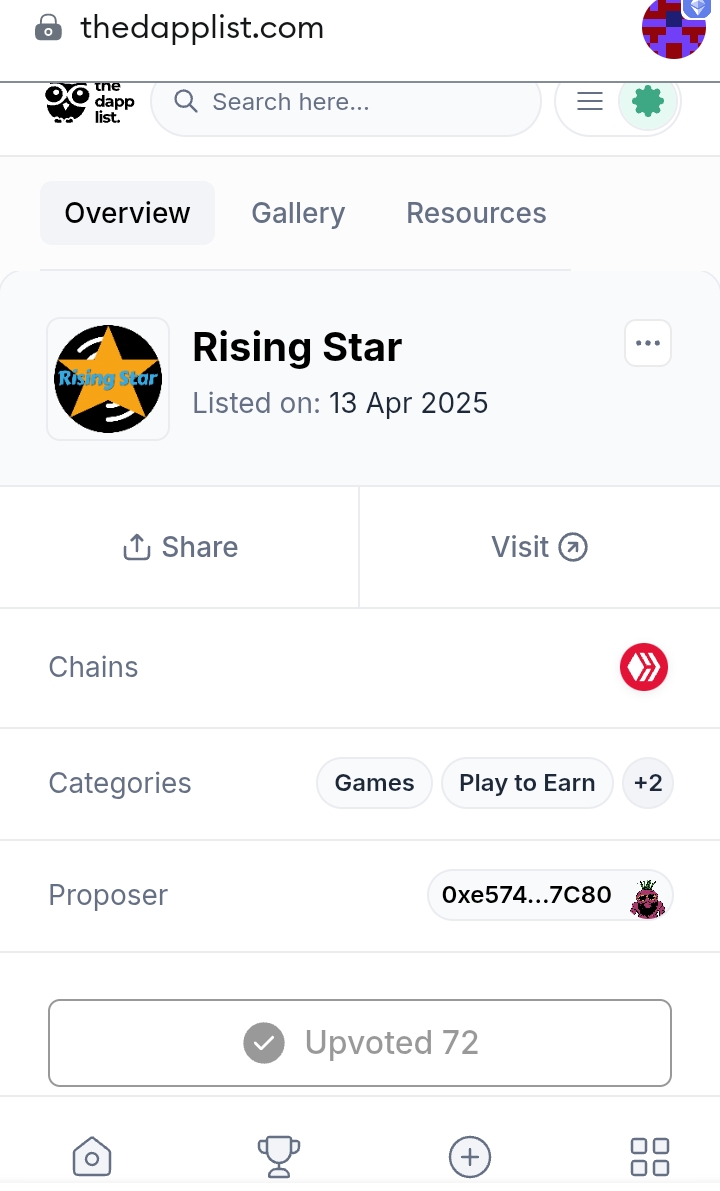Tap the trophy icon in bottom bar
The width and height of the screenshot is (720, 1191).
click(x=279, y=1156)
